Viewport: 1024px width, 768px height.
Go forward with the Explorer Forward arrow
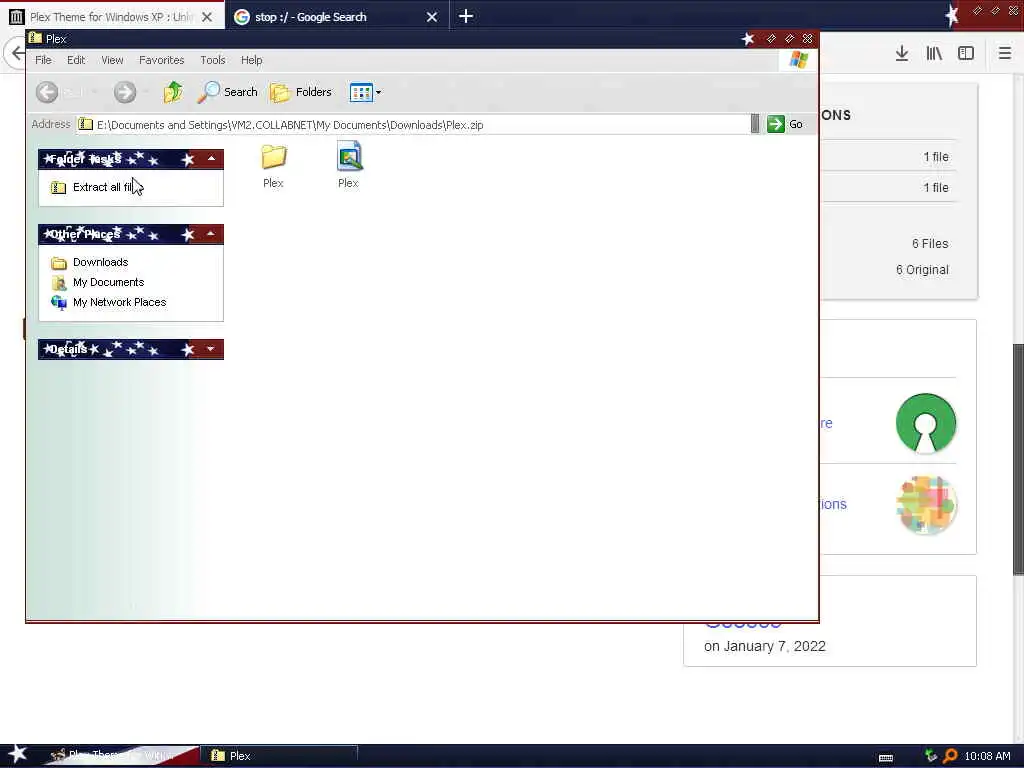click(x=125, y=92)
